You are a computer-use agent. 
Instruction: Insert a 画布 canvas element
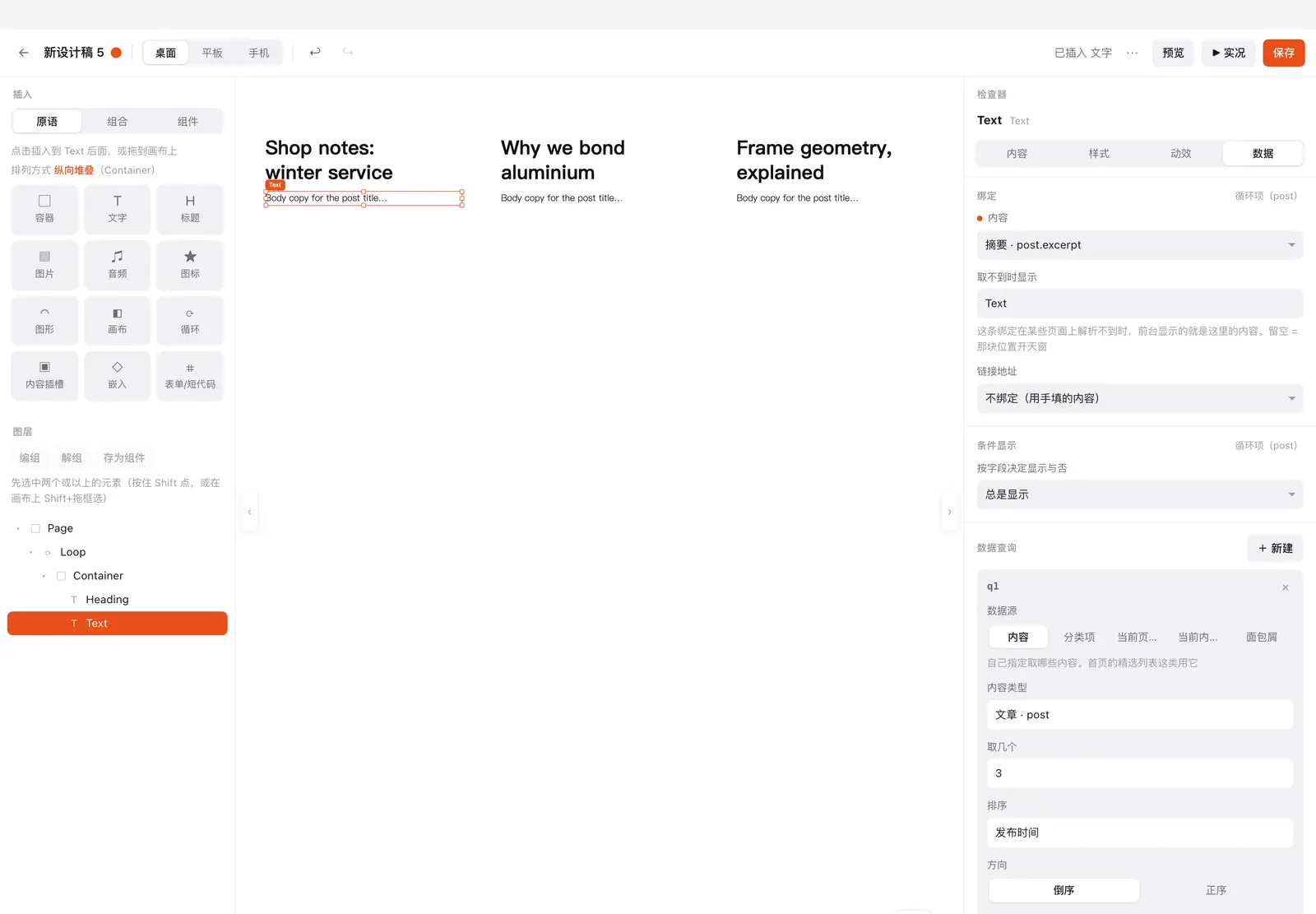[118, 321]
